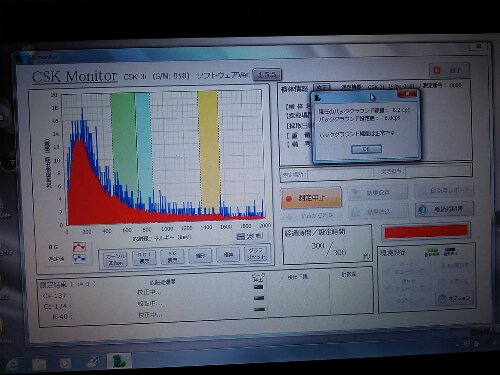
Task: Click the save results button
Action: [x=378, y=193]
